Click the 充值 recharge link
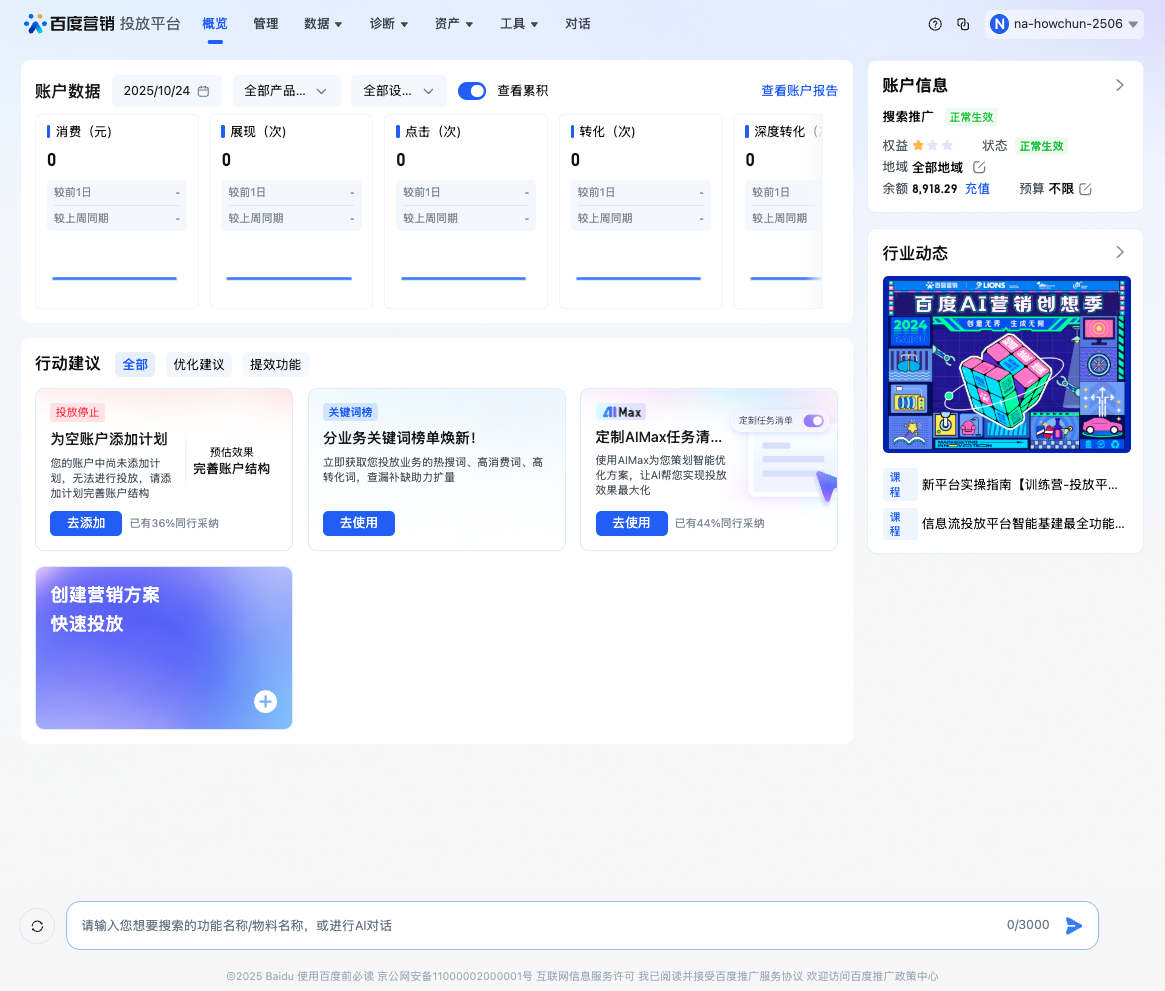 point(977,187)
